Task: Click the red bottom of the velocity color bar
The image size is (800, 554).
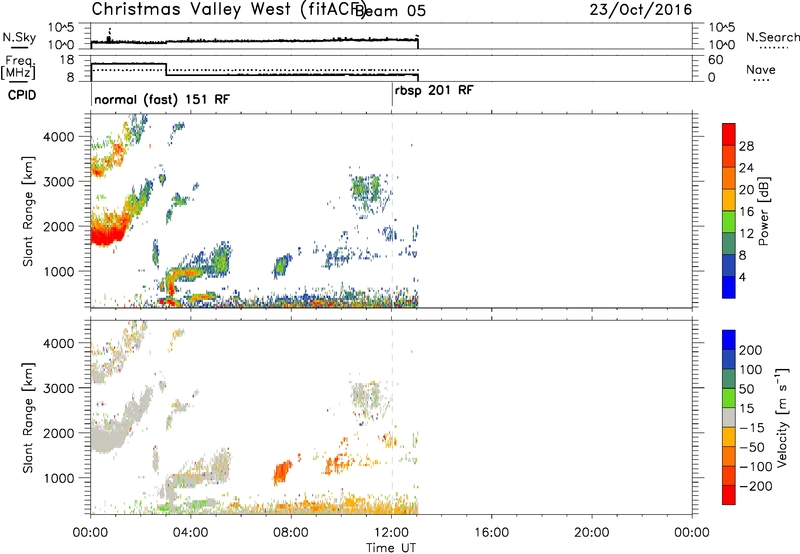Action: (x=729, y=495)
